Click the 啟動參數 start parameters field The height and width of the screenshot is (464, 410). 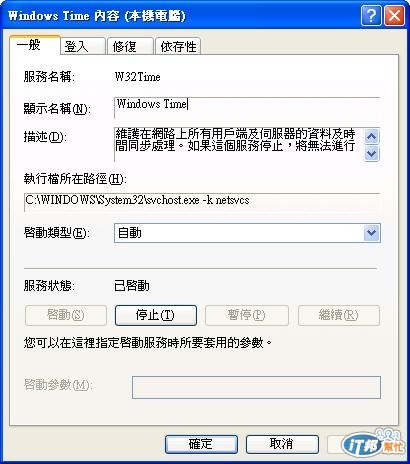[x=256, y=387]
